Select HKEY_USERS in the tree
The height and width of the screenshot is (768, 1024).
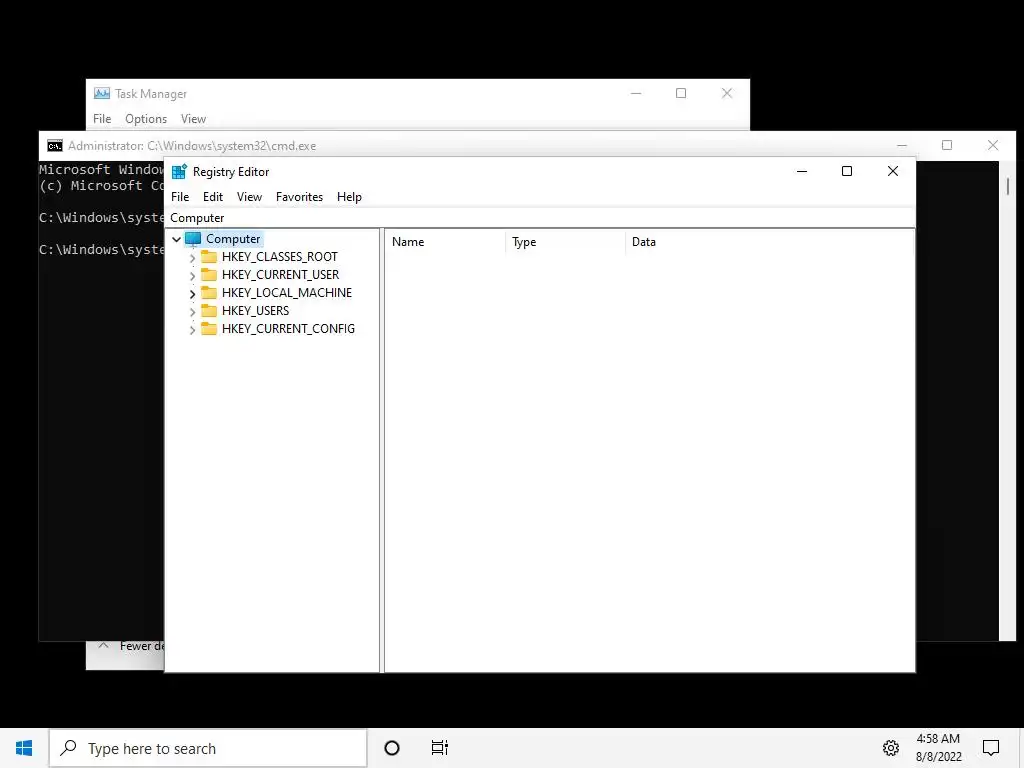click(x=255, y=311)
